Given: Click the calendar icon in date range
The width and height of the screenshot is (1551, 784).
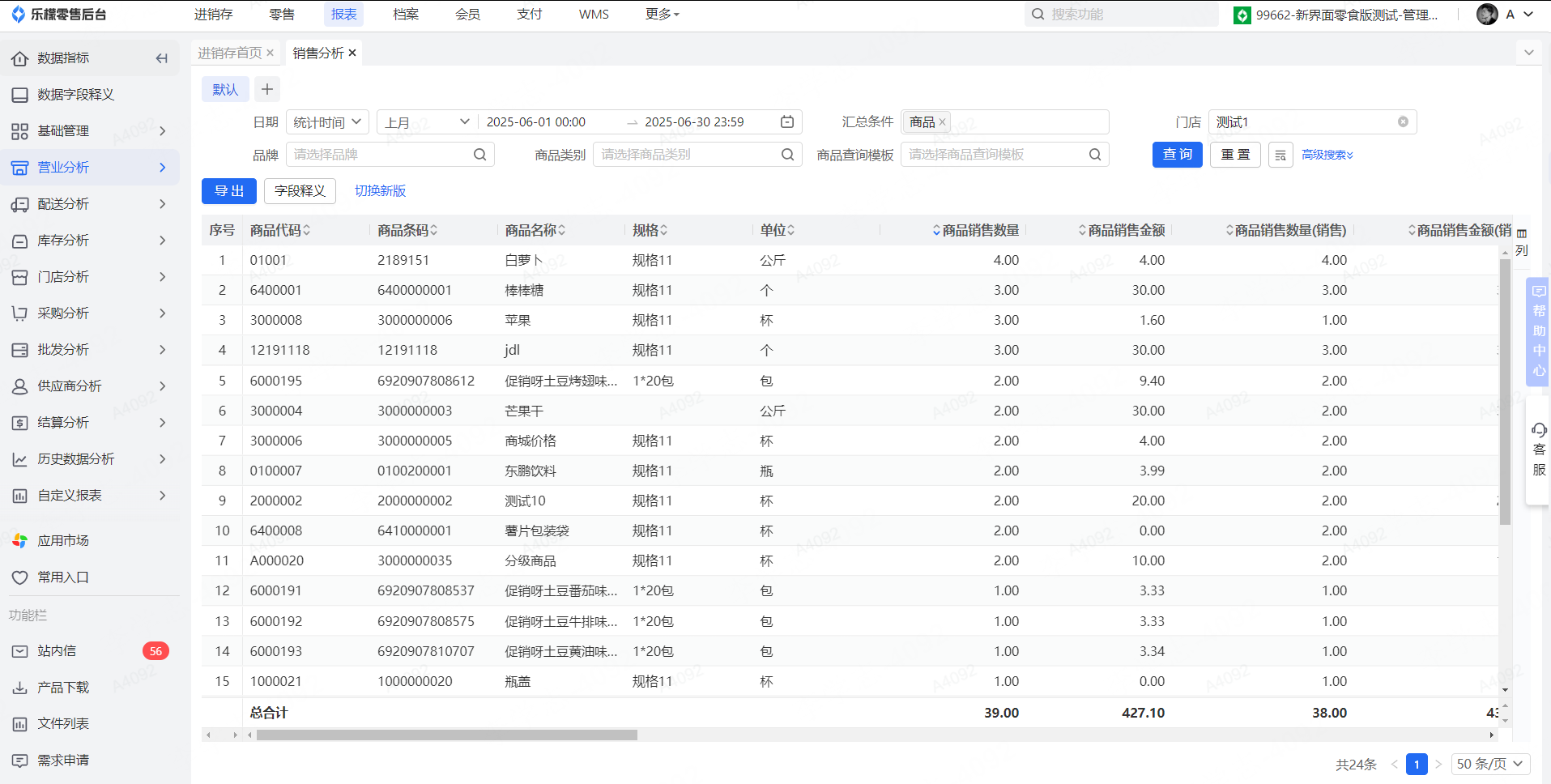Looking at the screenshot, I should 786,122.
